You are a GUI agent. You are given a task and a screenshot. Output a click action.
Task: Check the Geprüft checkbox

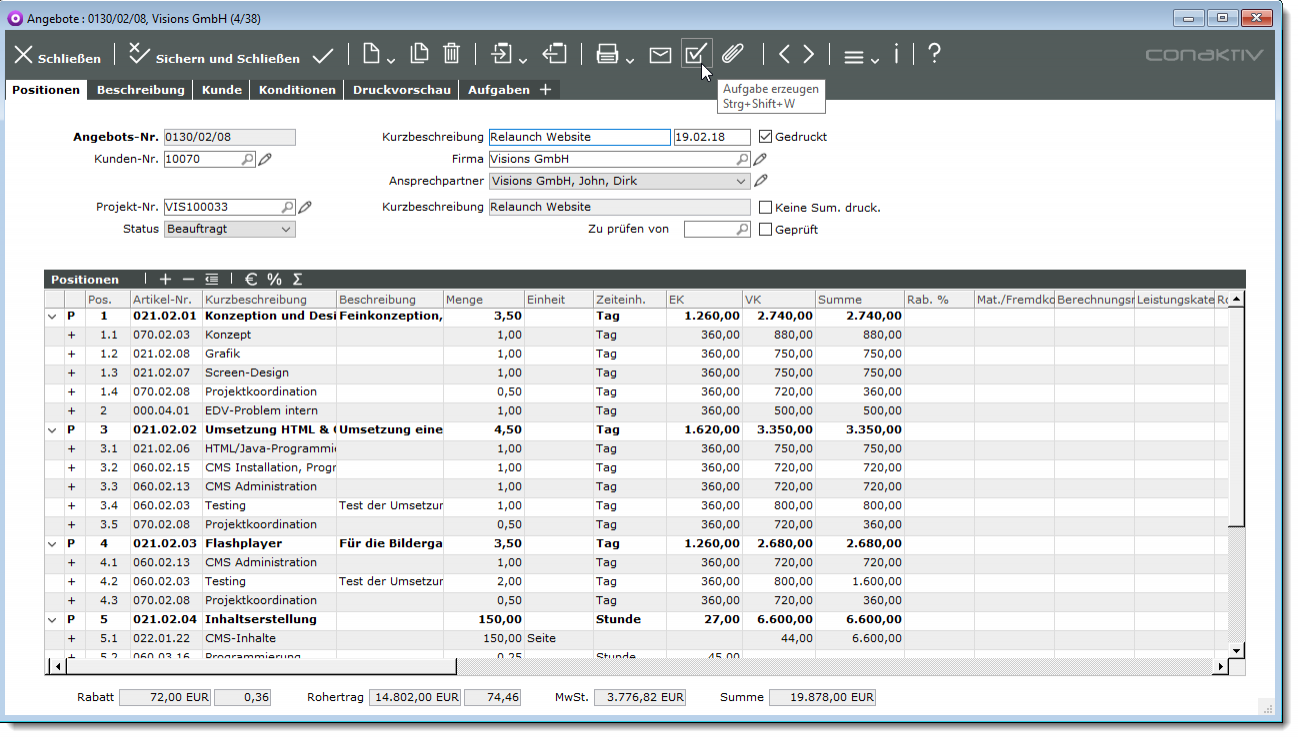[x=766, y=230]
